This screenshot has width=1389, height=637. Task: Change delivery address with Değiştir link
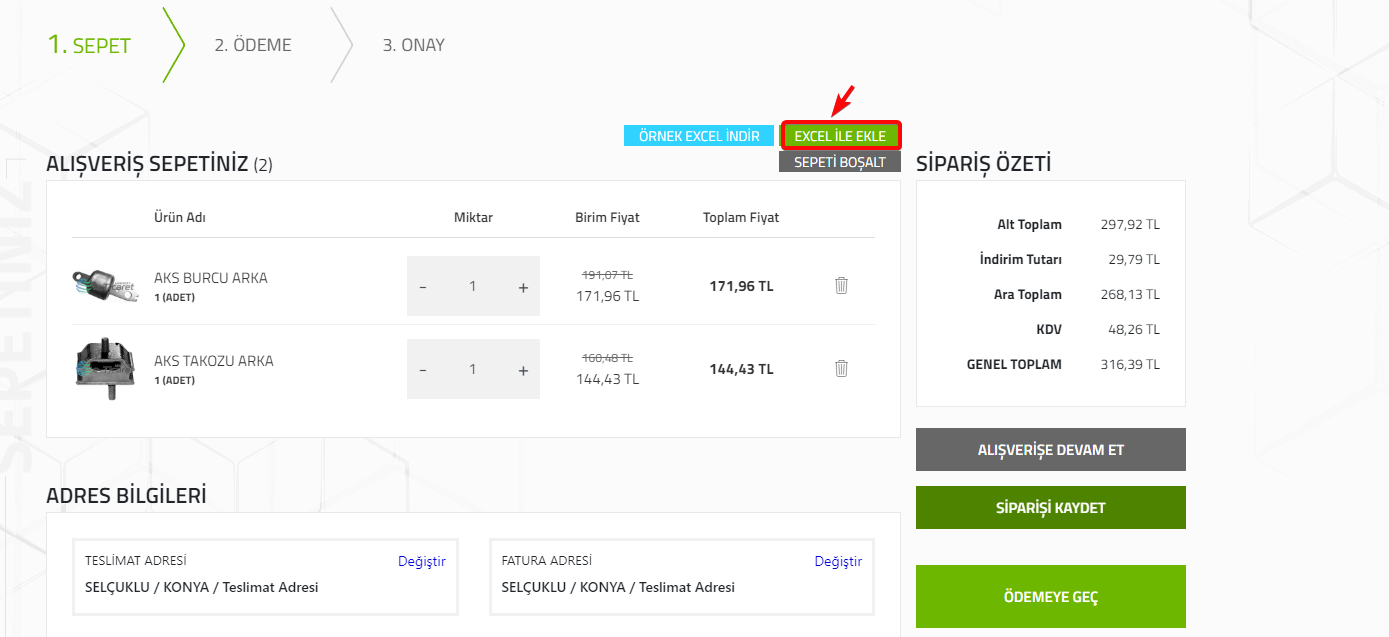point(422,562)
